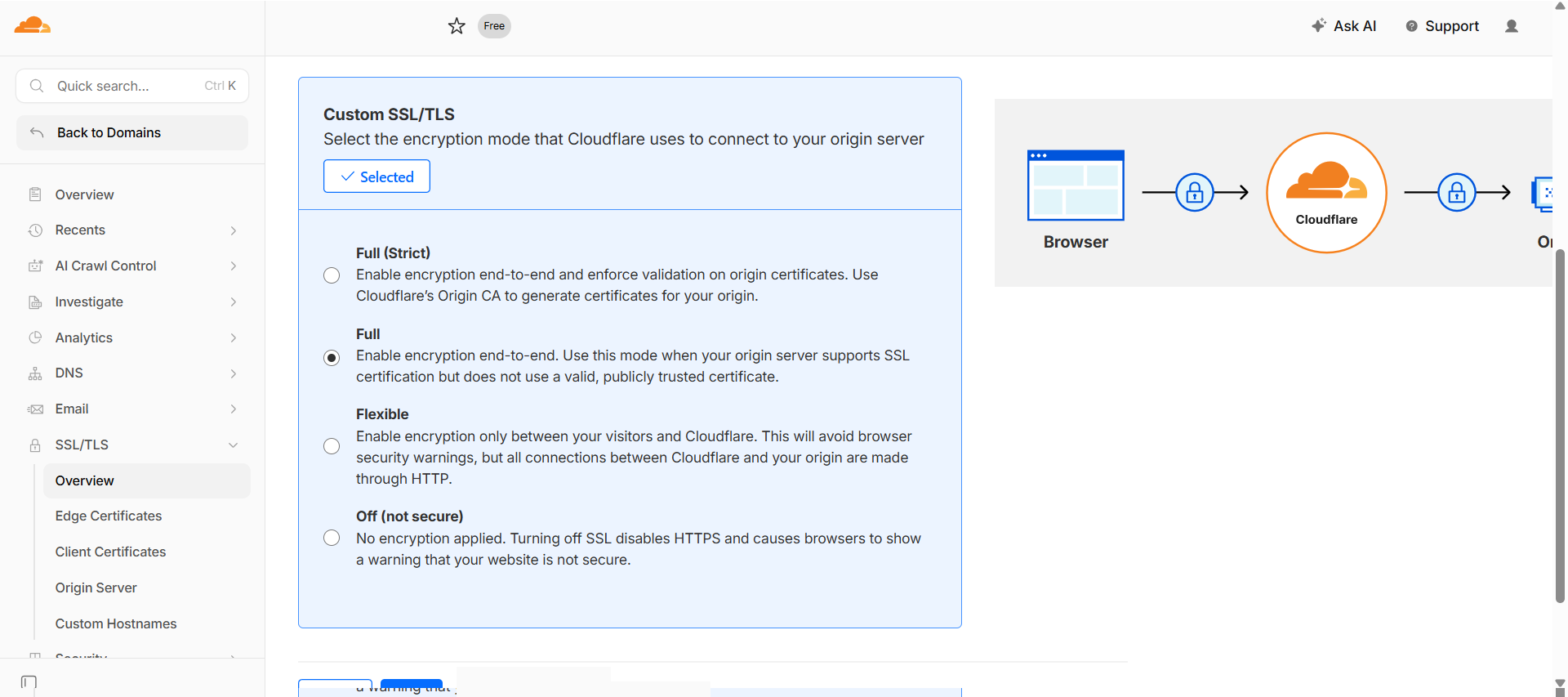Click the Investigate document icon
This screenshot has height=697, width=1568.
point(35,302)
